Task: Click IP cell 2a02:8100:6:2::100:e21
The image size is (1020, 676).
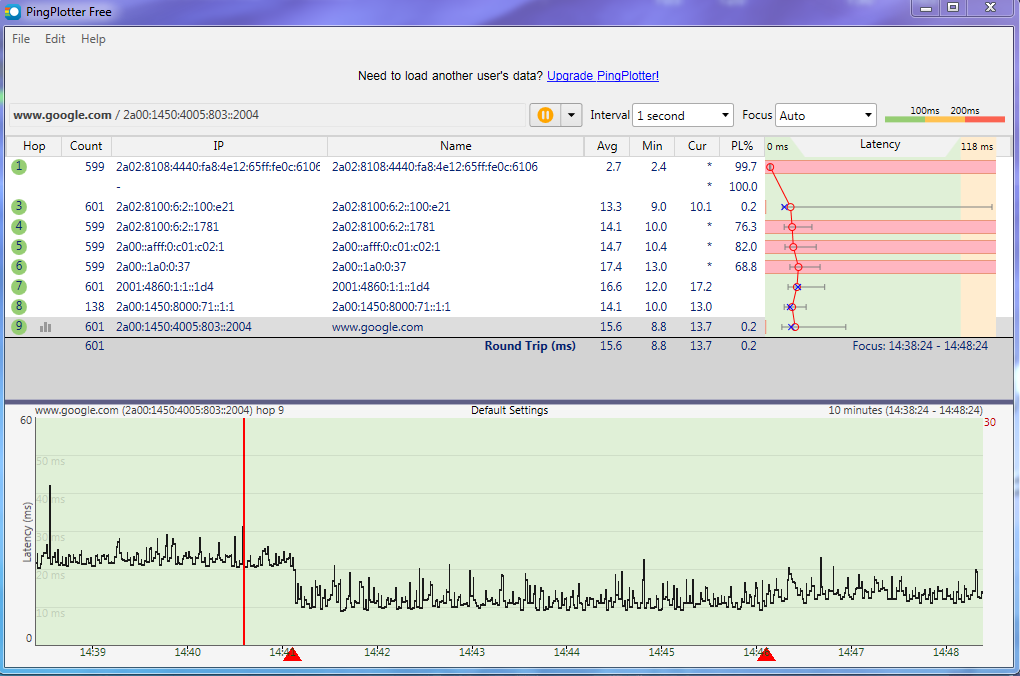Action: pos(175,207)
